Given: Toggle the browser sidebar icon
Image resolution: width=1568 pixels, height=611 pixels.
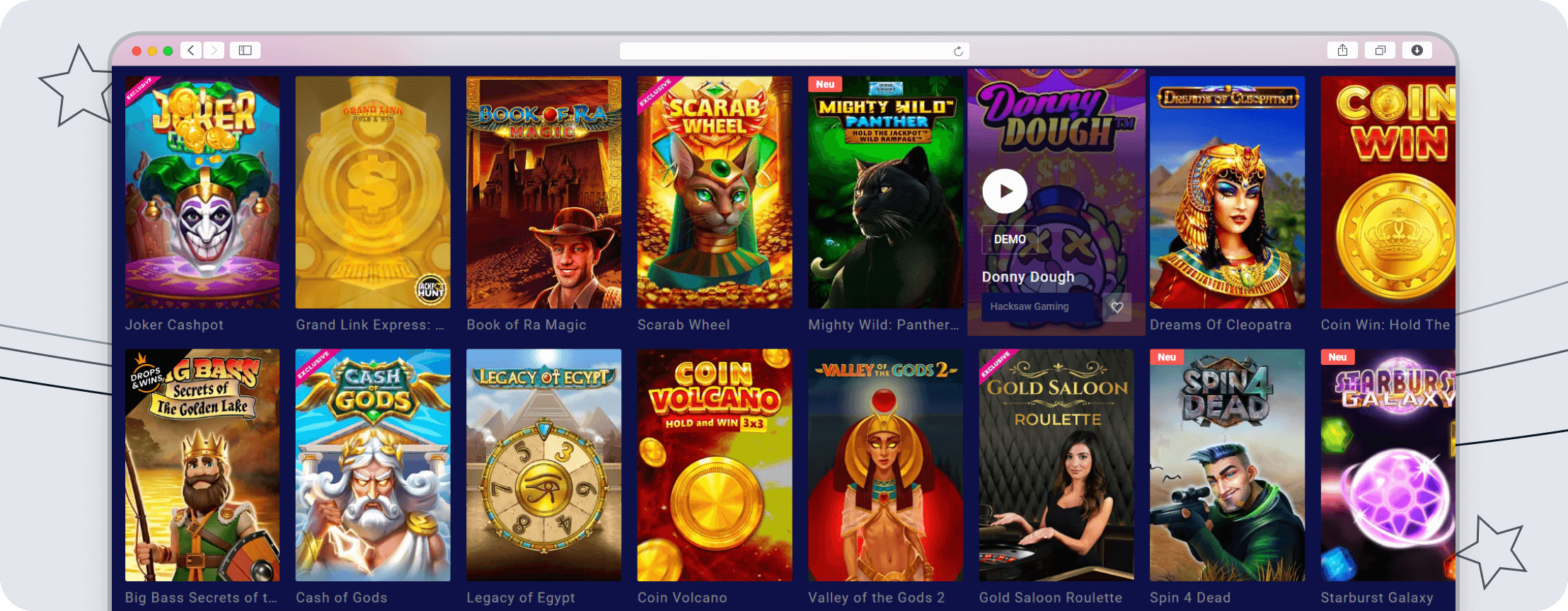Looking at the screenshot, I should click(x=245, y=50).
